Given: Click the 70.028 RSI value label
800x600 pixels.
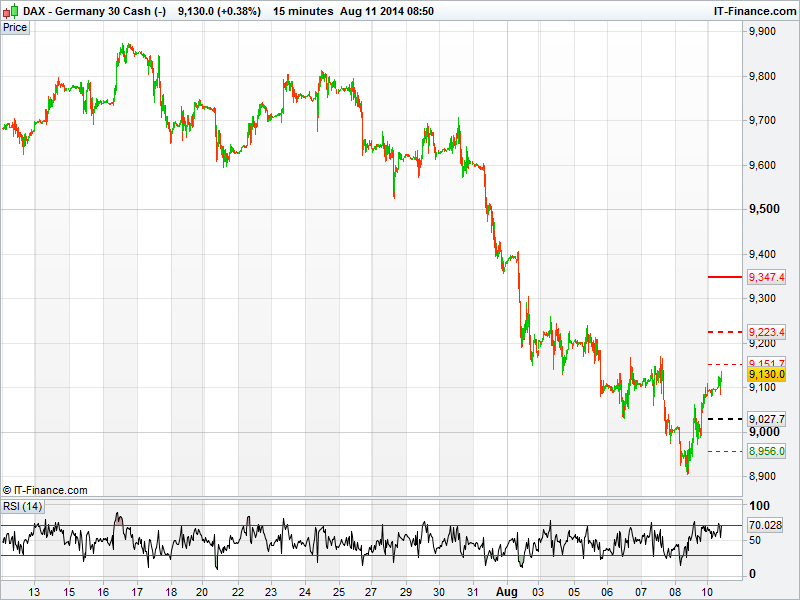Looking at the screenshot, I should click(x=765, y=525).
